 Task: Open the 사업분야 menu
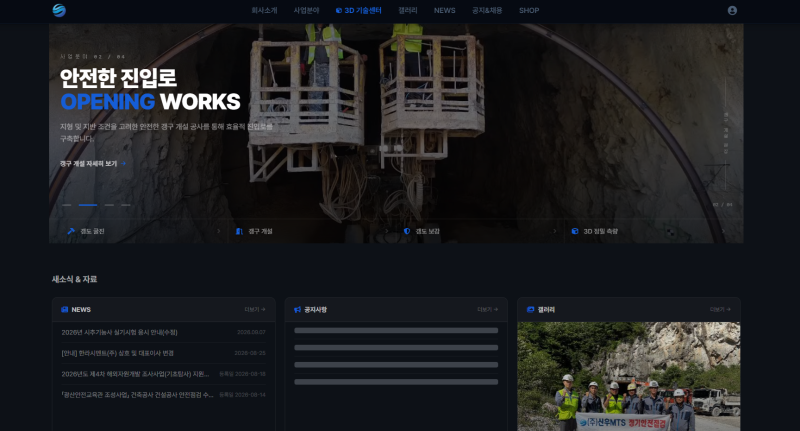(306, 10)
